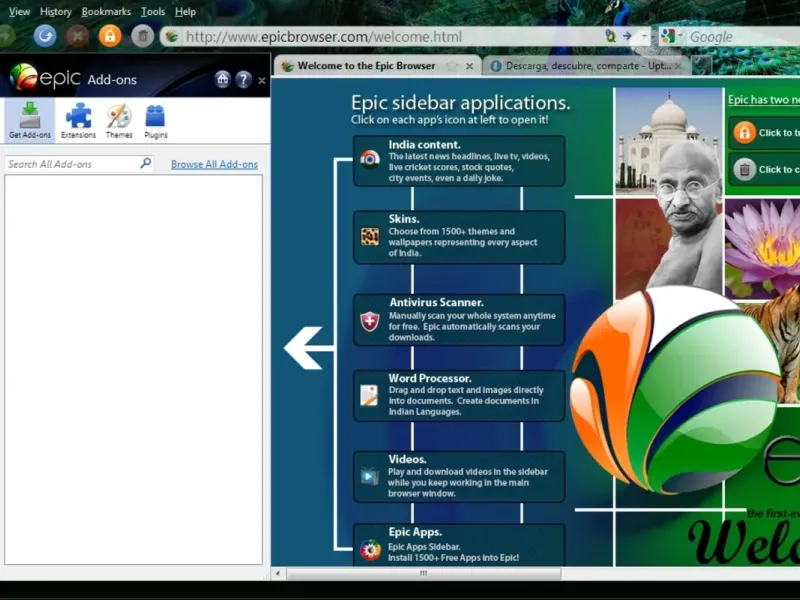This screenshot has height=600, width=800.
Task: Click the Epic logo in Add-ons sidebar
Action: point(45,78)
